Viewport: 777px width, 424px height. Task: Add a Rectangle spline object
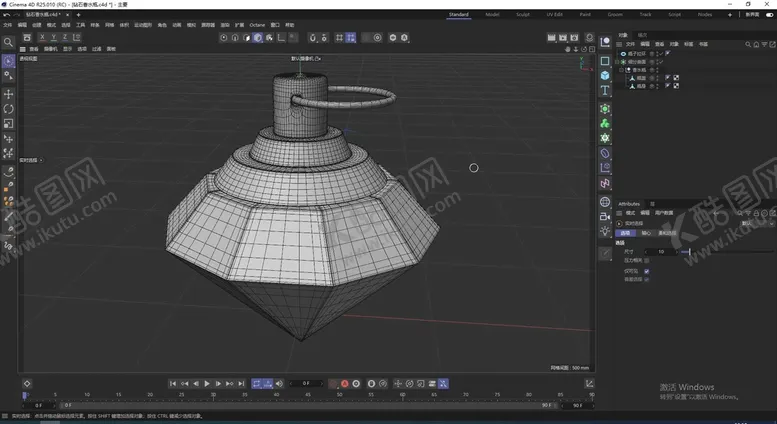pos(605,60)
